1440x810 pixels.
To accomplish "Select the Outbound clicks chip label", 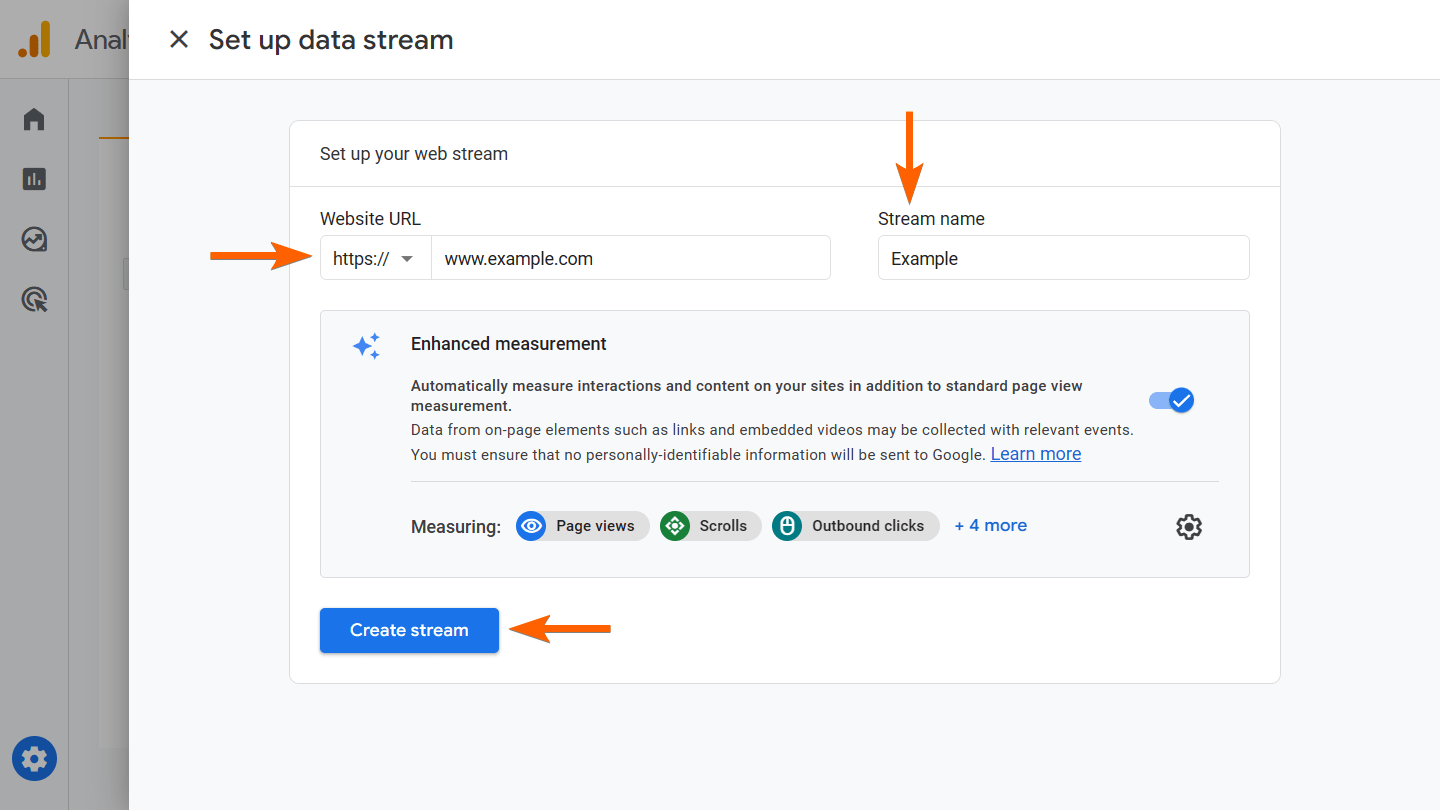I will click(x=867, y=526).
